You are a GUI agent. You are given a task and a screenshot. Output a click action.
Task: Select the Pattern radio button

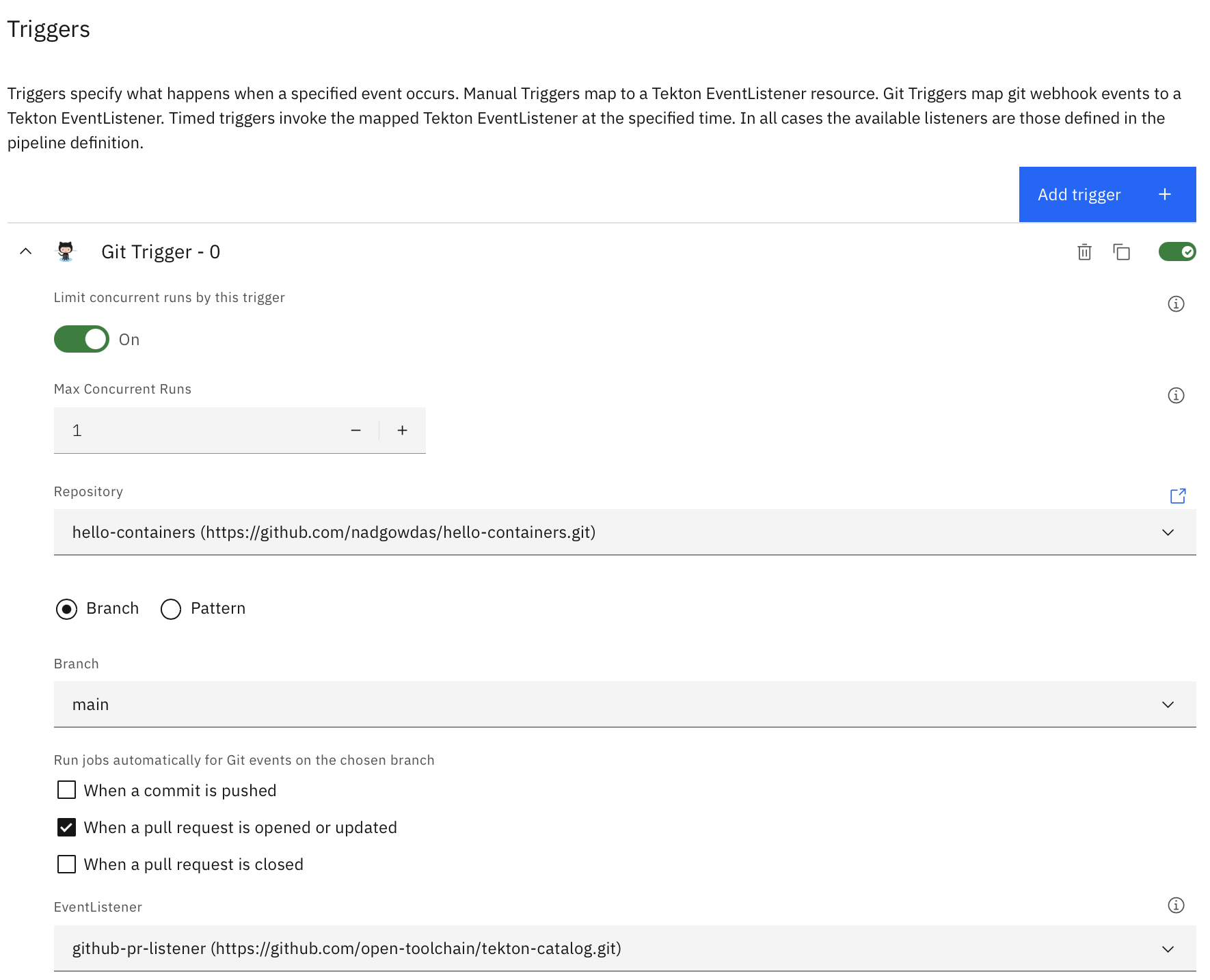tap(171, 609)
